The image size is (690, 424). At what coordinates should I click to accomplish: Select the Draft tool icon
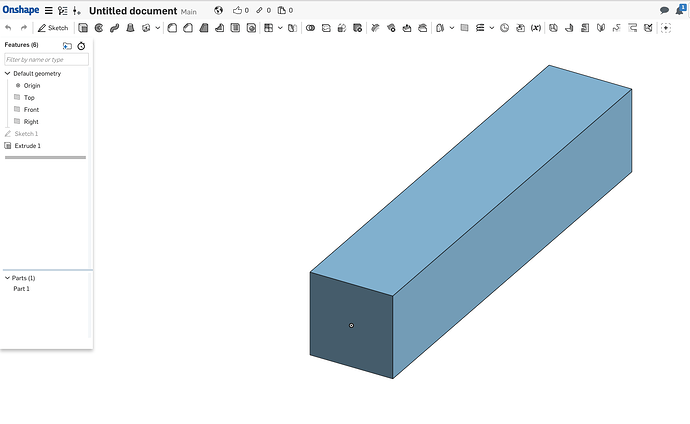(x=204, y=28)
